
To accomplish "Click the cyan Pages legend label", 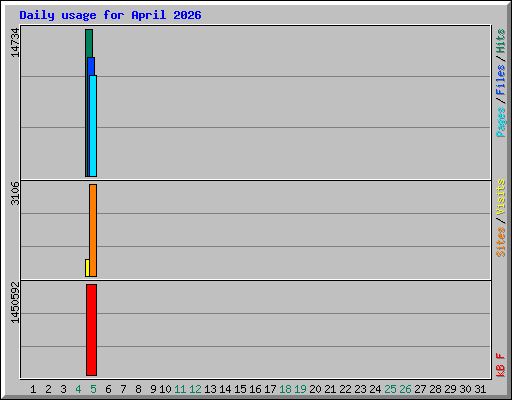I will pos(500,122).
